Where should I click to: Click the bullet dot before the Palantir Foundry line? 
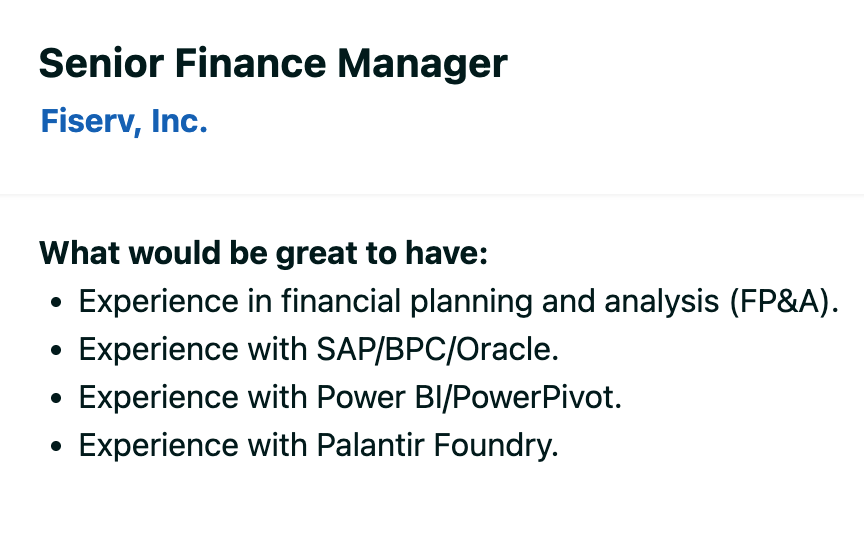click(56, 446)
